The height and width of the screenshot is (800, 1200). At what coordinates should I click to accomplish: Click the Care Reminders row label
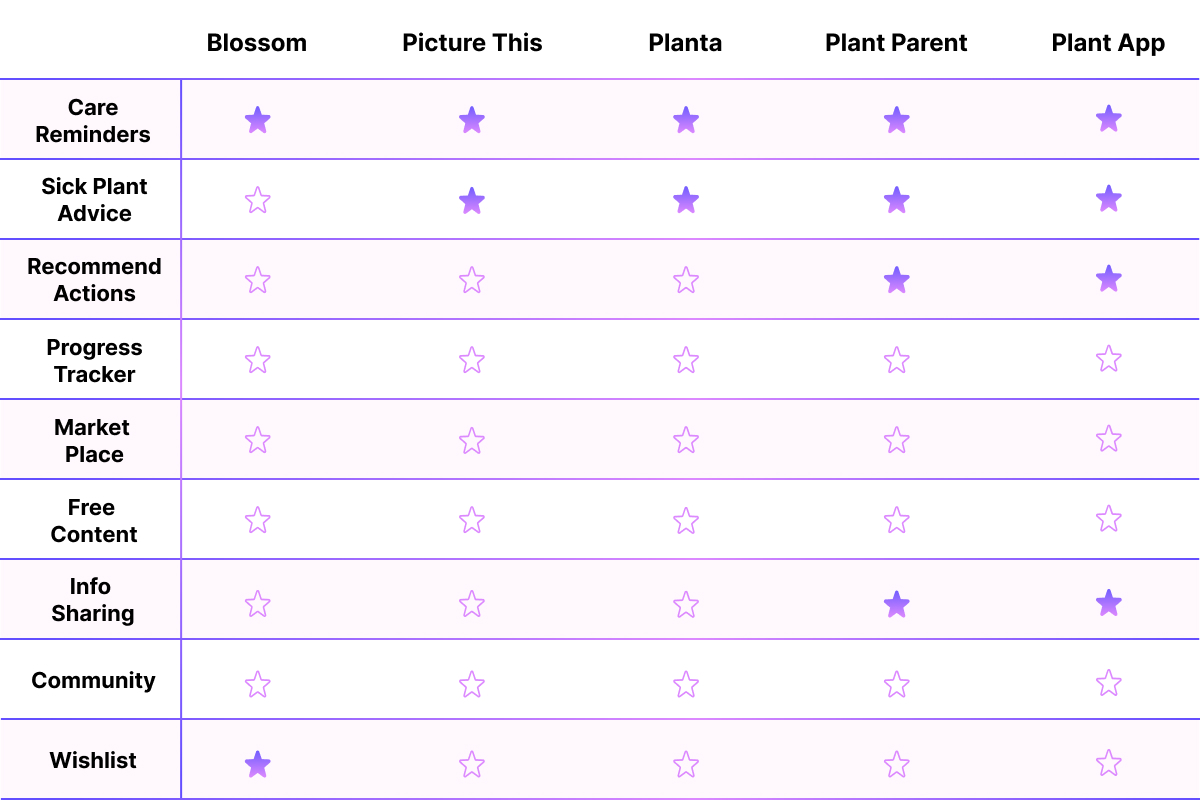coord(93,121)
